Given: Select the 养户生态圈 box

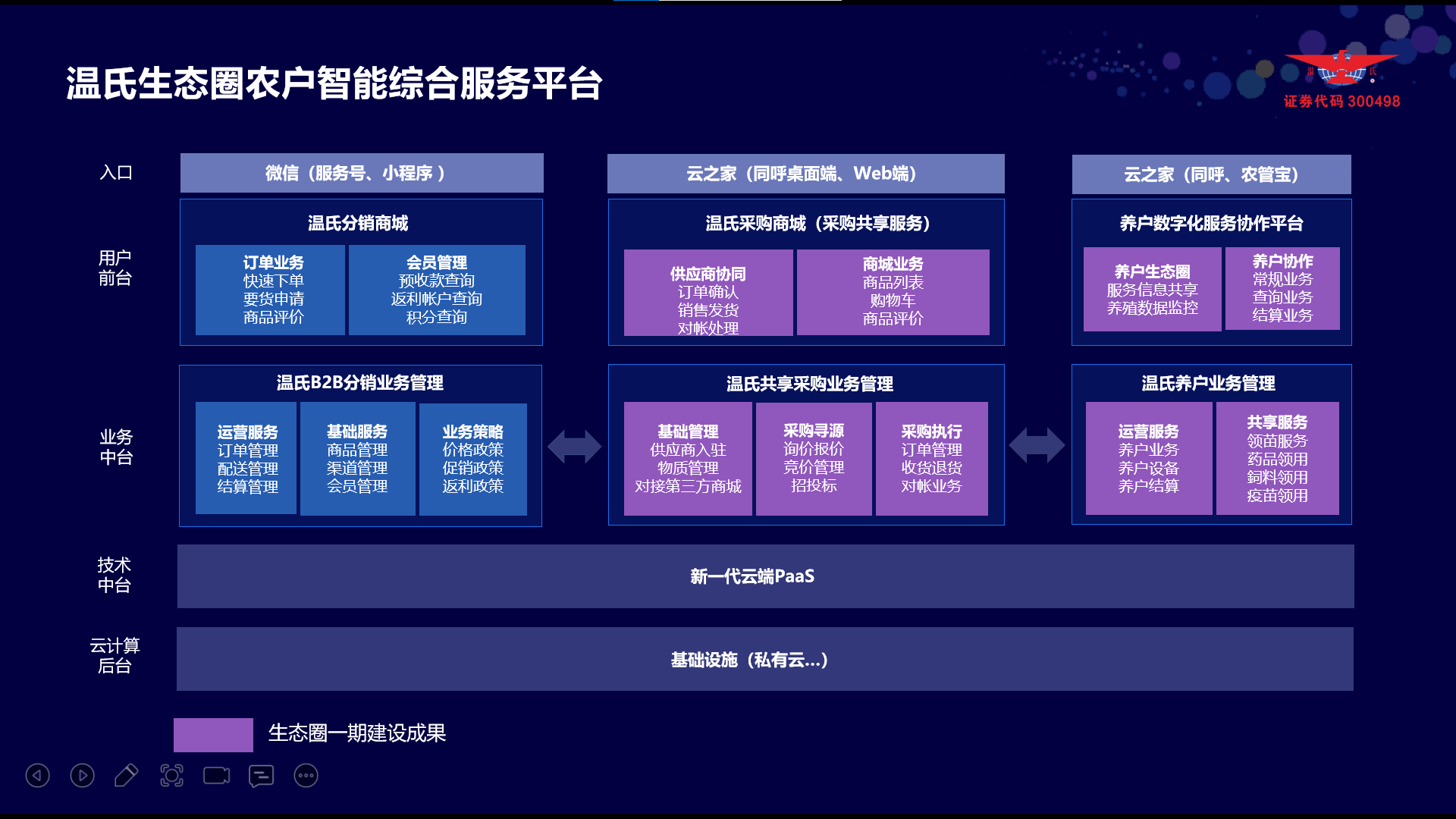Looking at the screenshot, I should point(1152,289).
